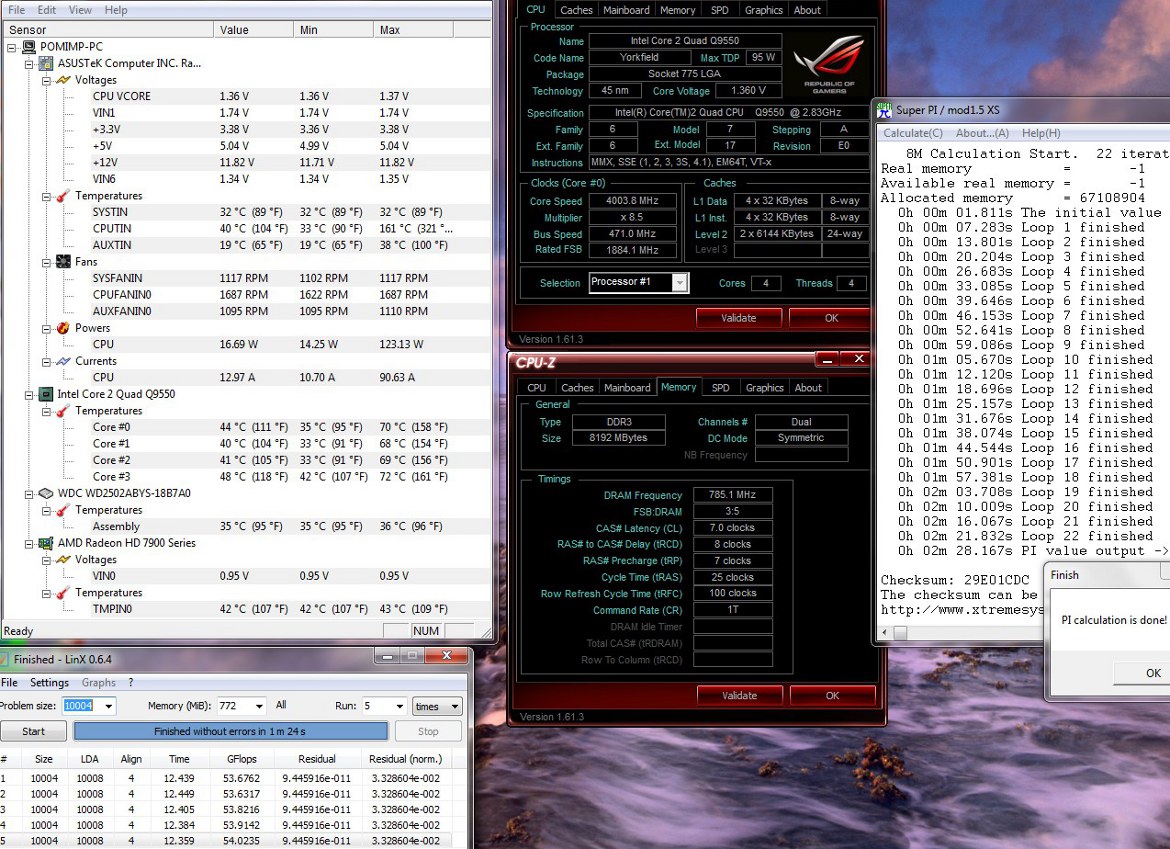Click the ASUSTeK motherboard icon in sensor tree
The width and height of the screenshot is (1170, 849).
point(46,63)
